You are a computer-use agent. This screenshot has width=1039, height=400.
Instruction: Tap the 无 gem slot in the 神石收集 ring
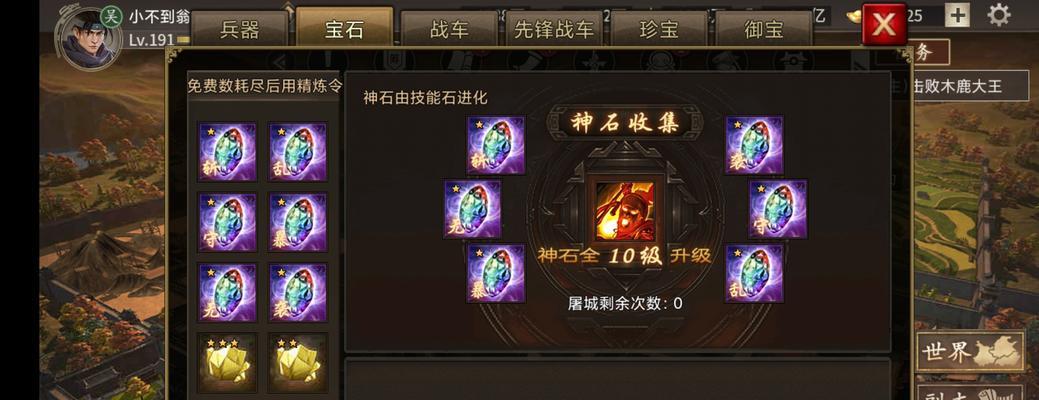point(472,209)
